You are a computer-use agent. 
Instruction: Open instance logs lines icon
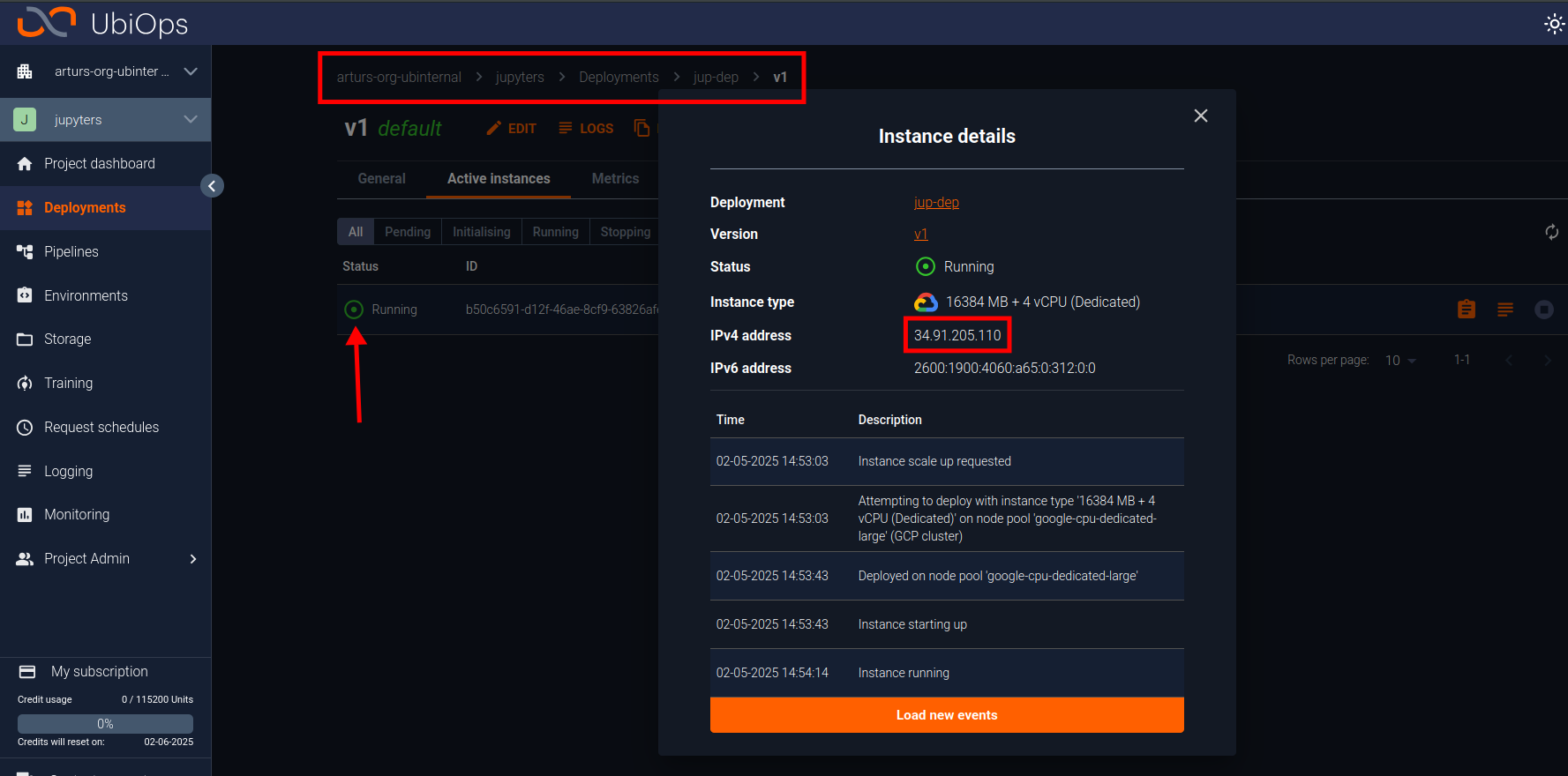pos(1505,310)
